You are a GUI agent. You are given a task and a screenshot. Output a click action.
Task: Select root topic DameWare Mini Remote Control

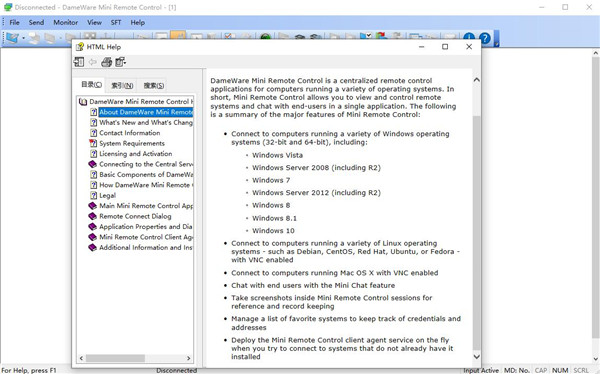pyautogui.click(x=141, y=101)
